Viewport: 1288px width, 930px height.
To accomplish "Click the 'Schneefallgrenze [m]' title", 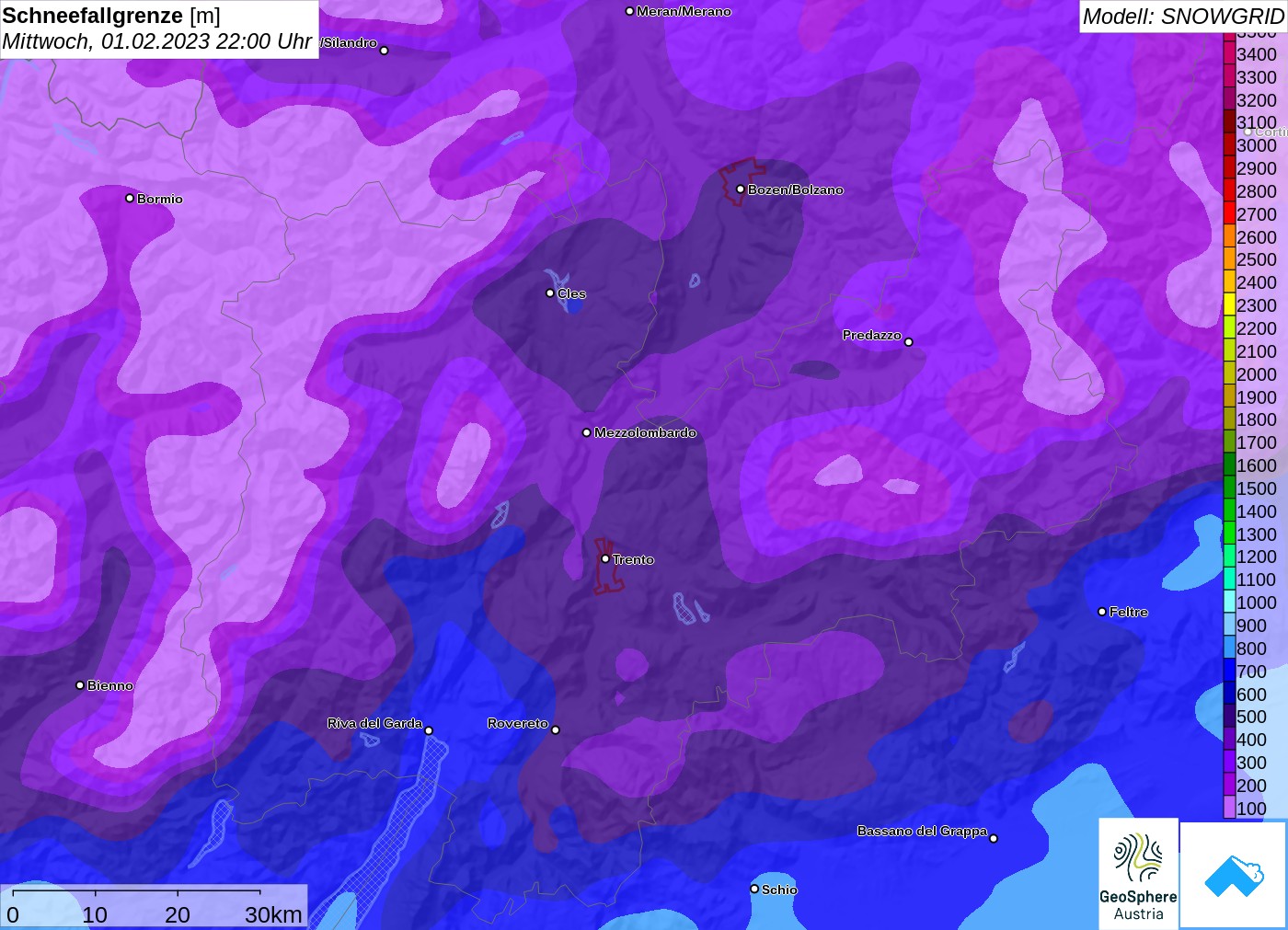I will 111,16.
